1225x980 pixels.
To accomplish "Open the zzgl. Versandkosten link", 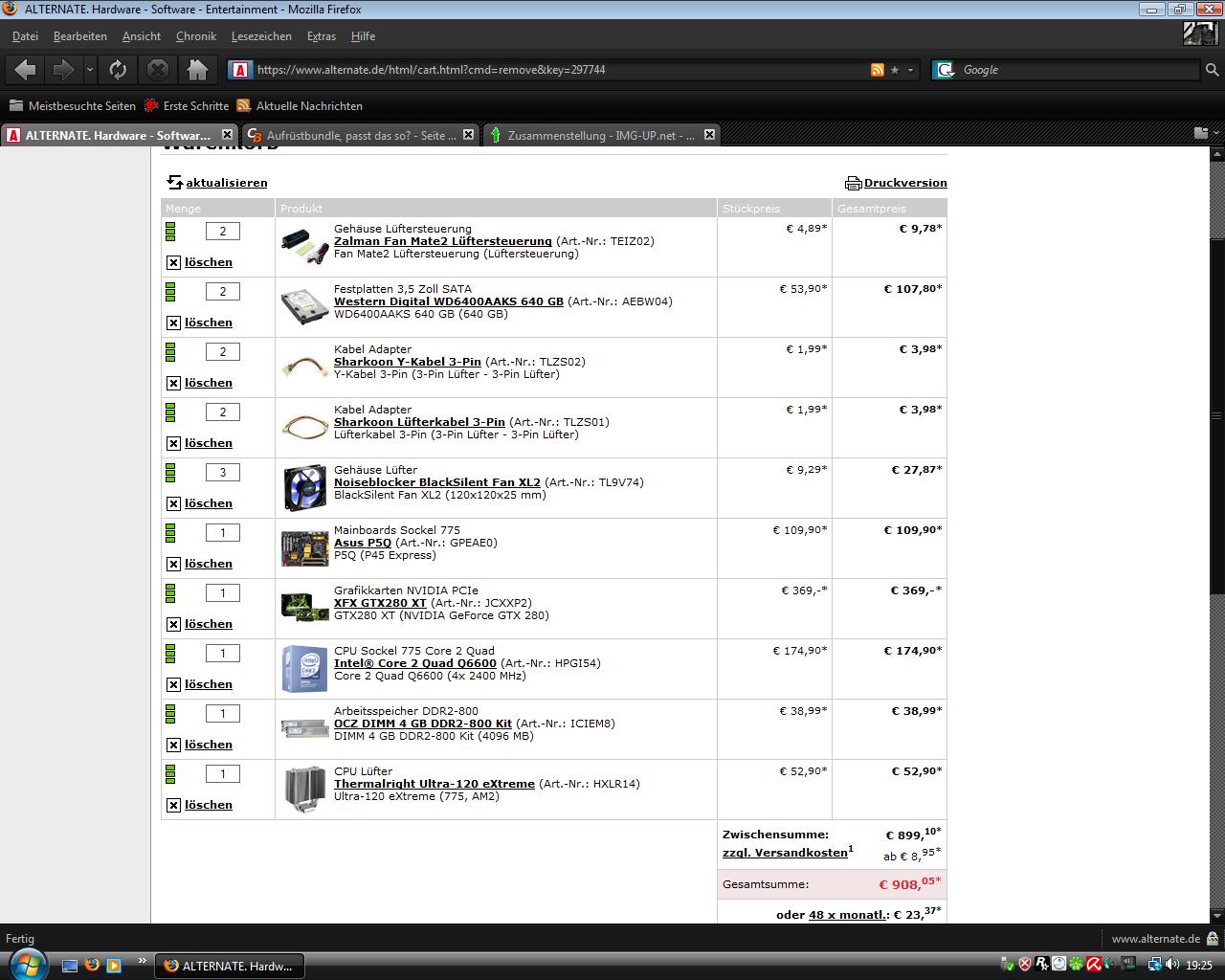I will (785, 853).
